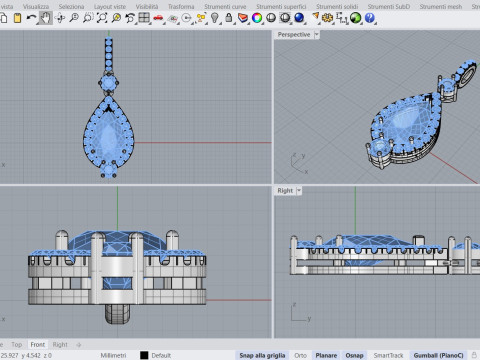This screenshot has height=360, width=480.
Task: Toggle Orto mode in status bar
Action: pos(300,355)
